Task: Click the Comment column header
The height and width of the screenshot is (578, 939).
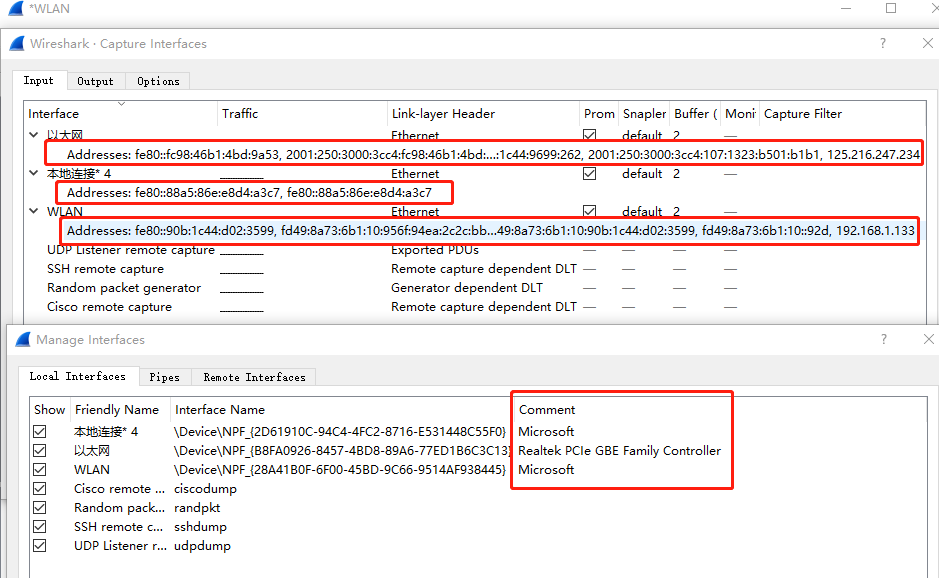Action: click(x=547, y=410)
